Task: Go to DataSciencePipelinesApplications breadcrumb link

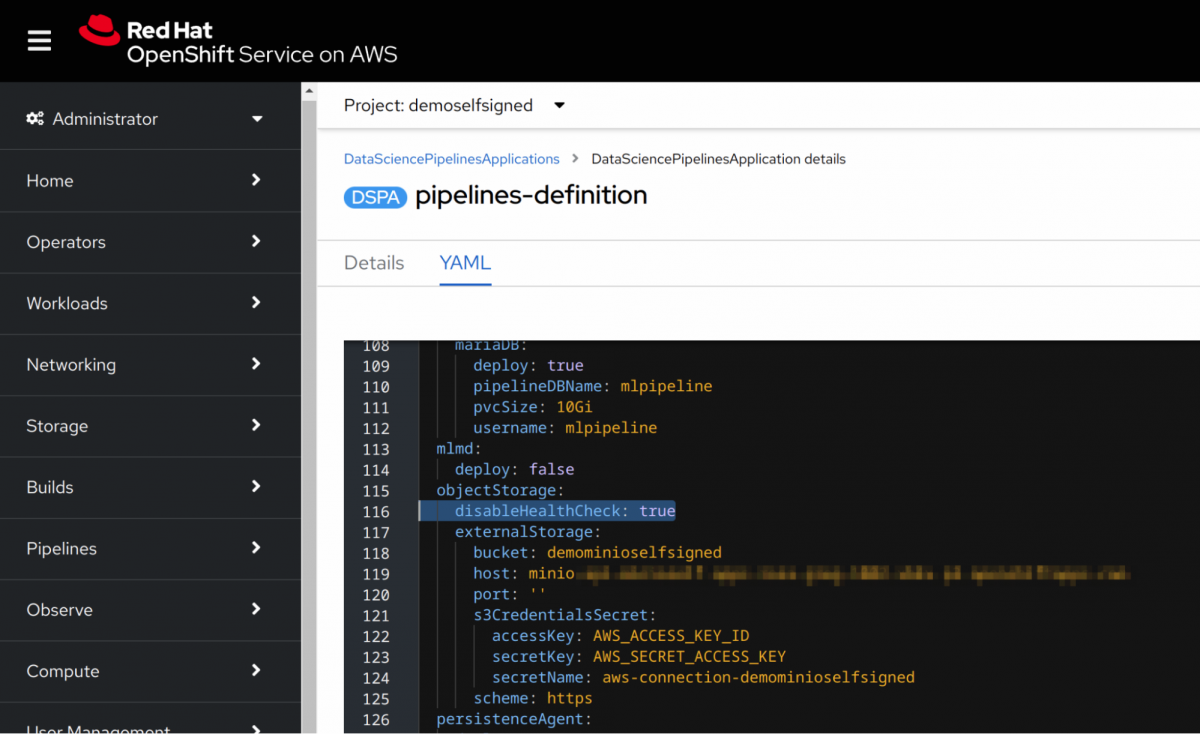Action: pyautogui.click(x=452, y=159)
